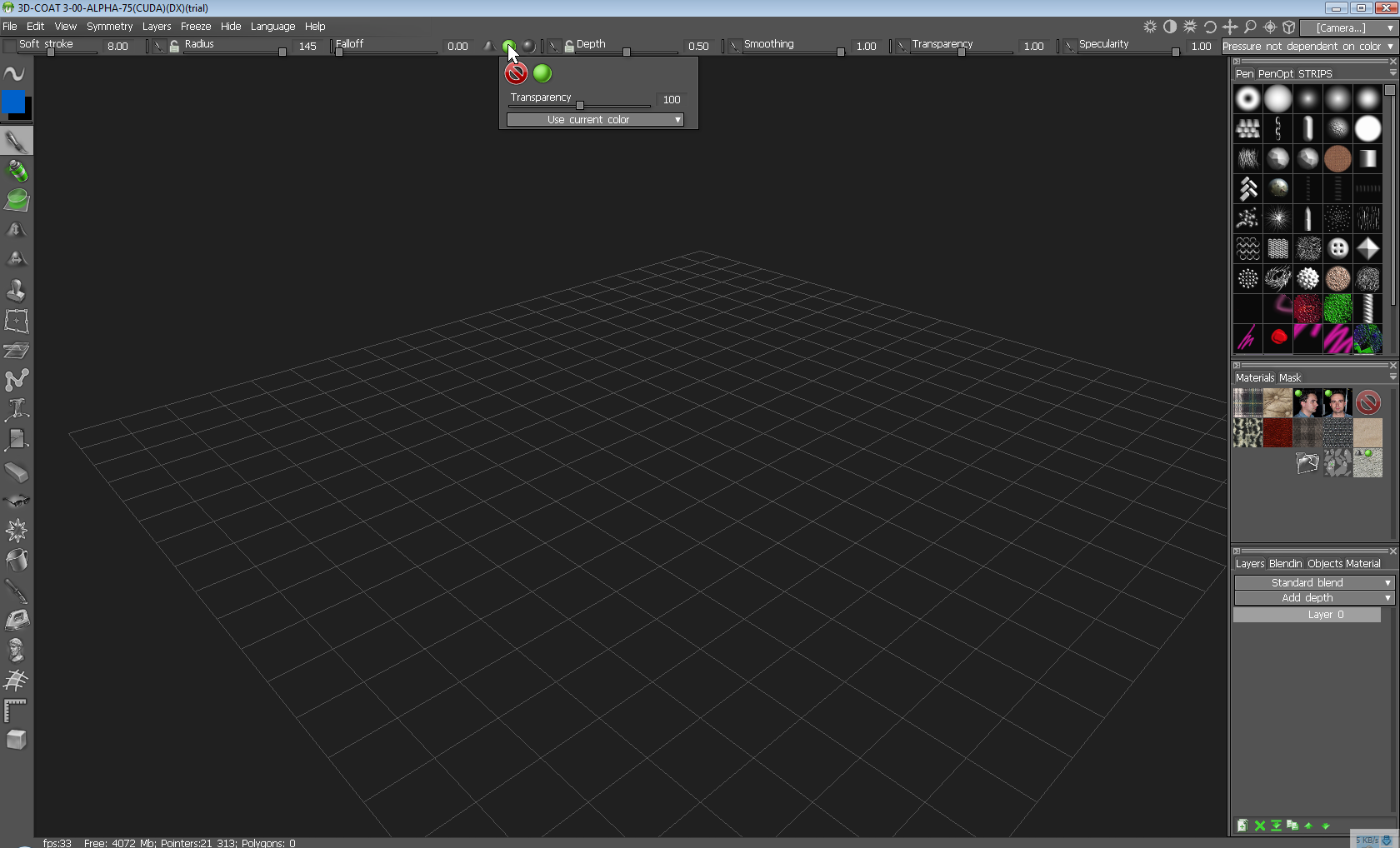Click the add new layer icon
This screenshot has width=1400, height=848.
click(1242, 826)
